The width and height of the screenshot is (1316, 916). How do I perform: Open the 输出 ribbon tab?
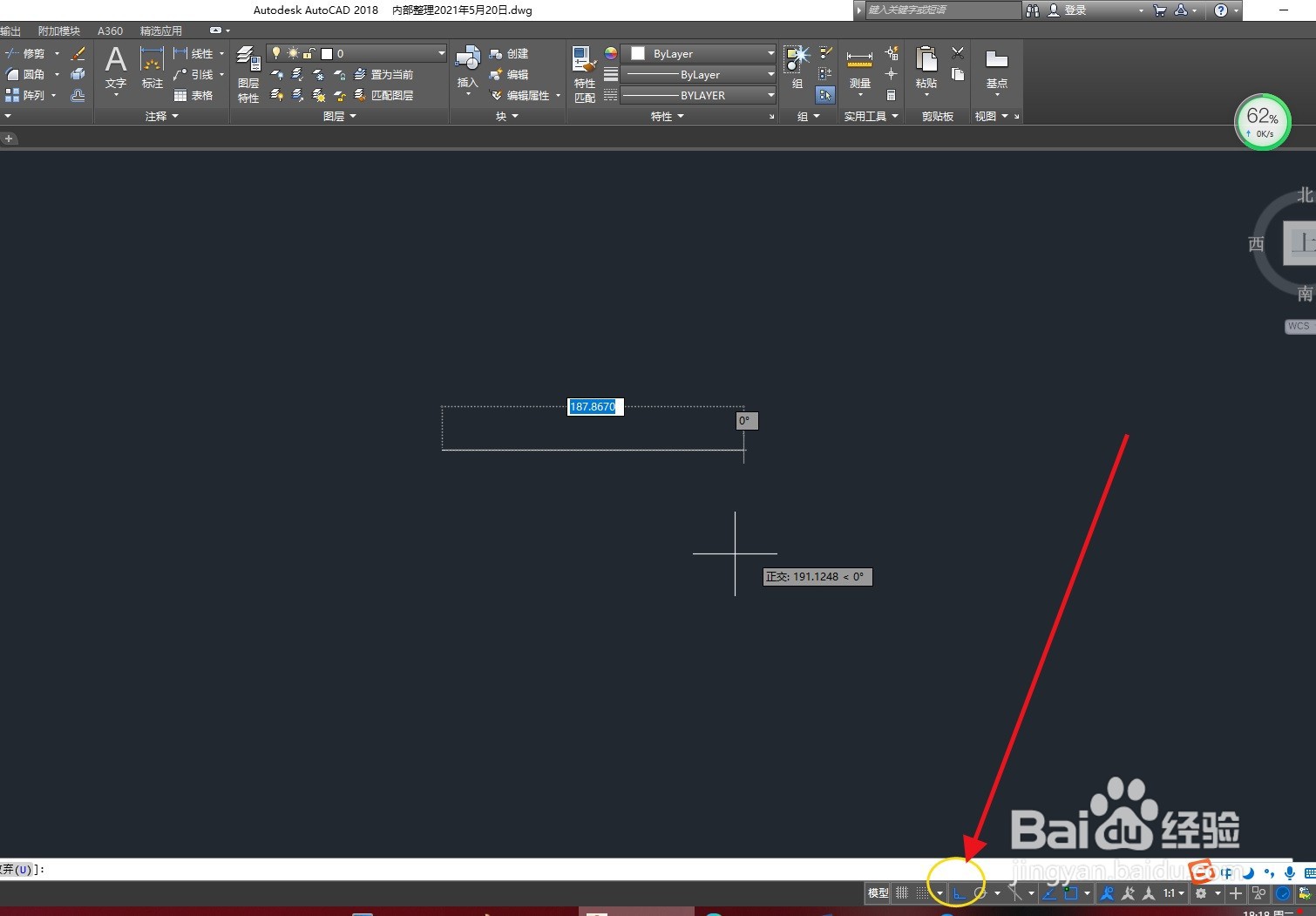[10, 31]
